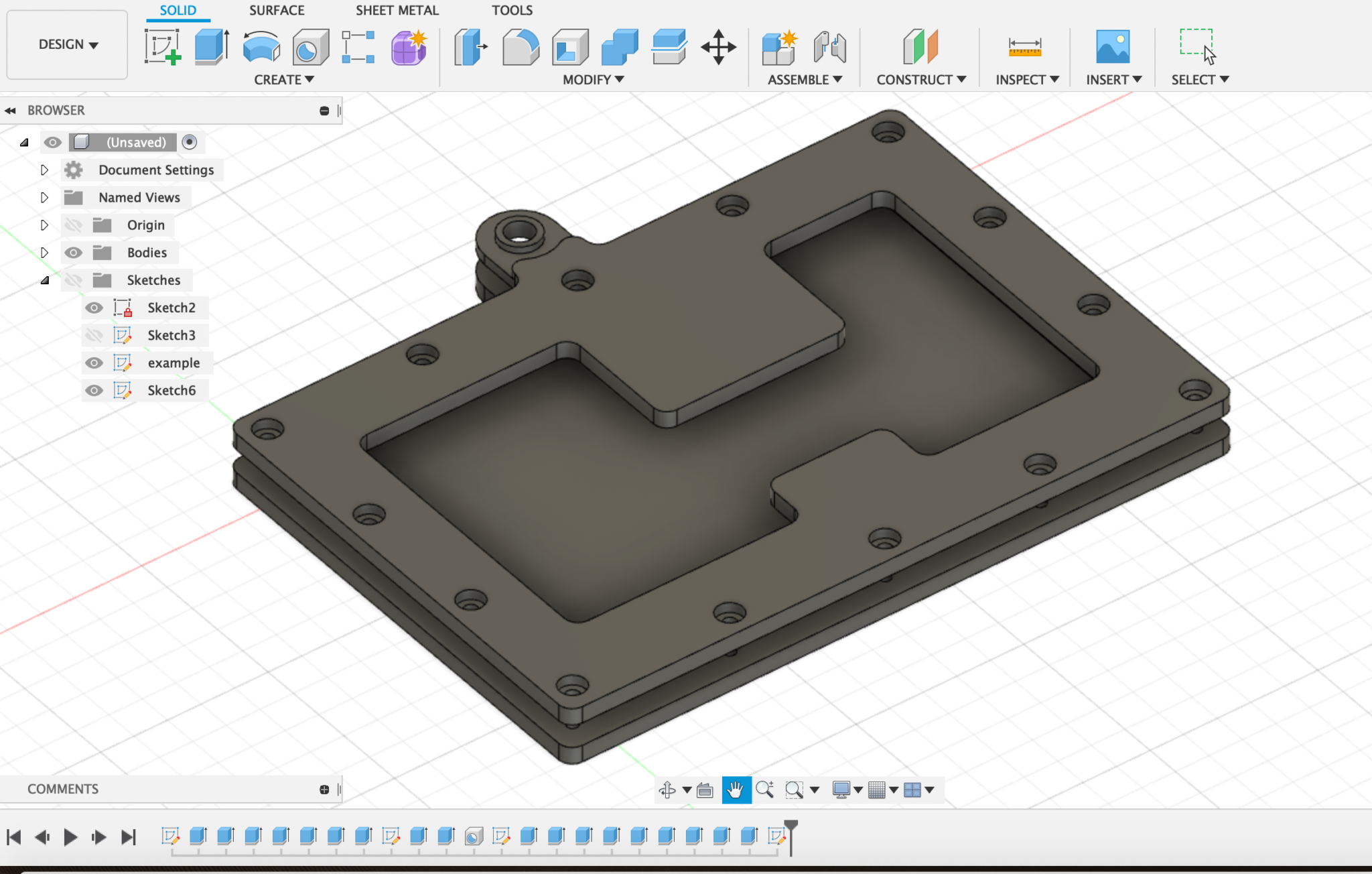Show the hidden Sketch3
This screenshot has height=874, width=1372.
pyautogui.click(x=94, y=335)
